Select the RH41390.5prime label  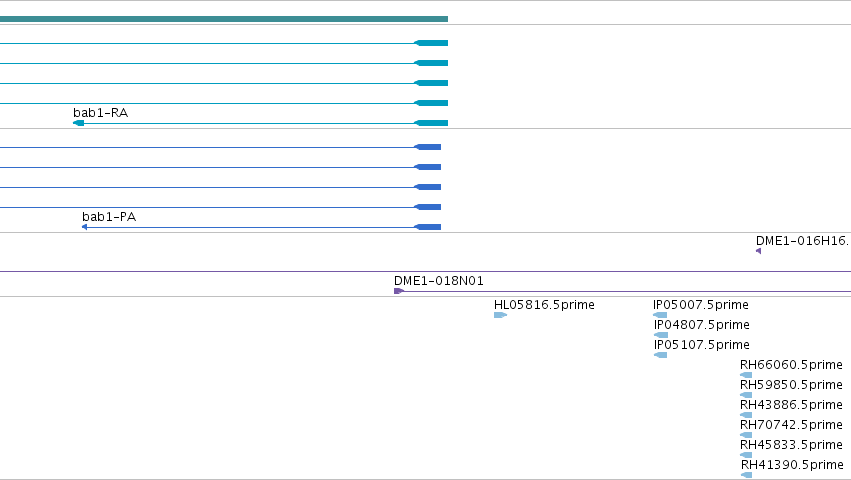point(792,465)
